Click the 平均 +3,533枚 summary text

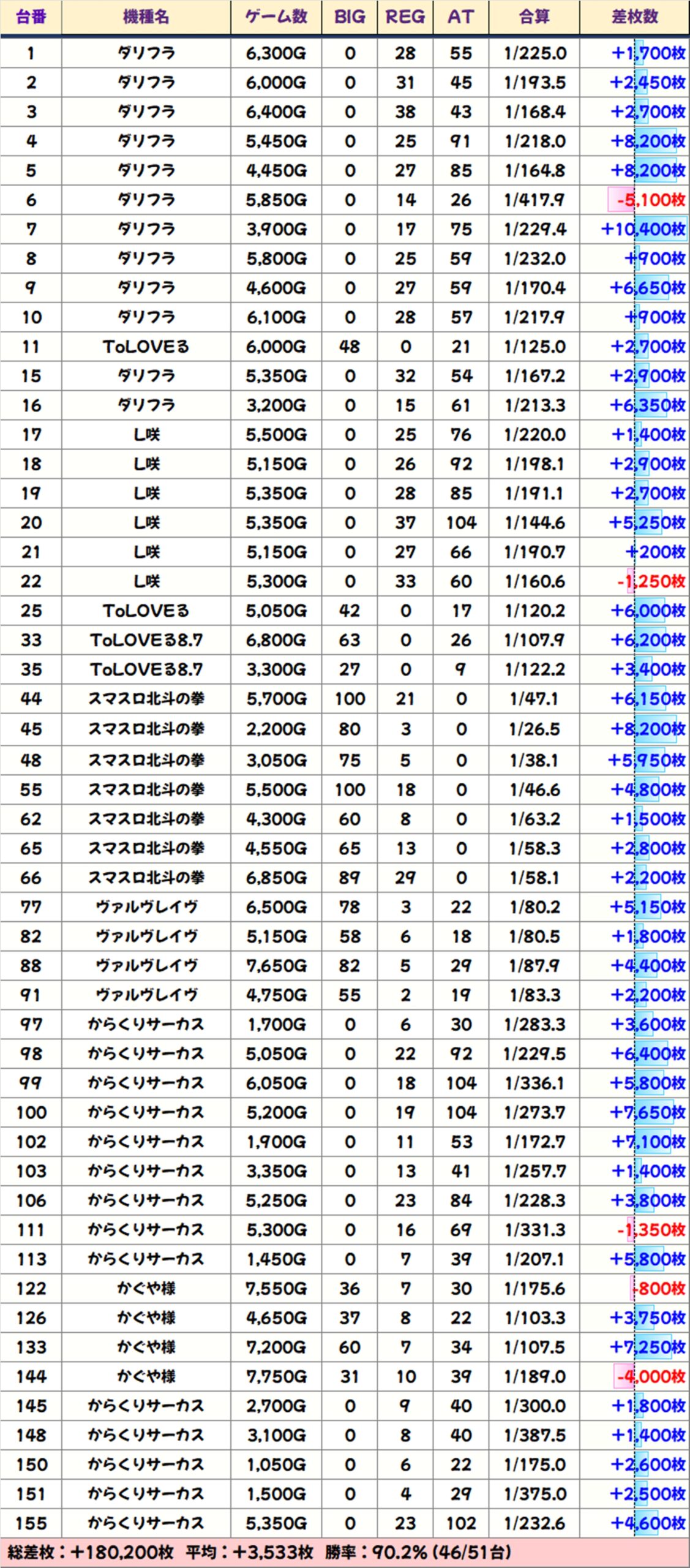coord(250,1553)
